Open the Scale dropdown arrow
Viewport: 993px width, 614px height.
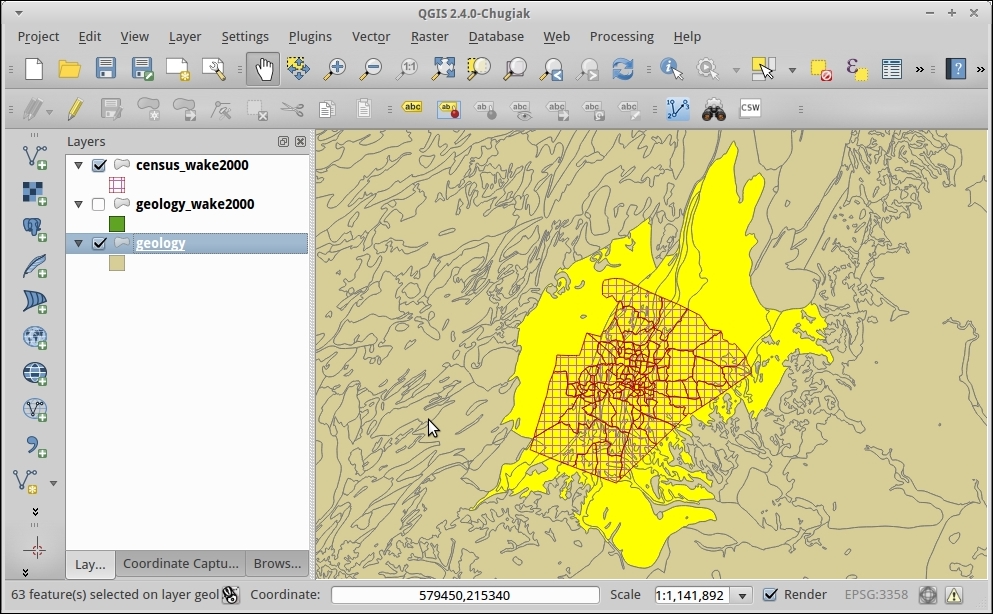pos(741,596)
